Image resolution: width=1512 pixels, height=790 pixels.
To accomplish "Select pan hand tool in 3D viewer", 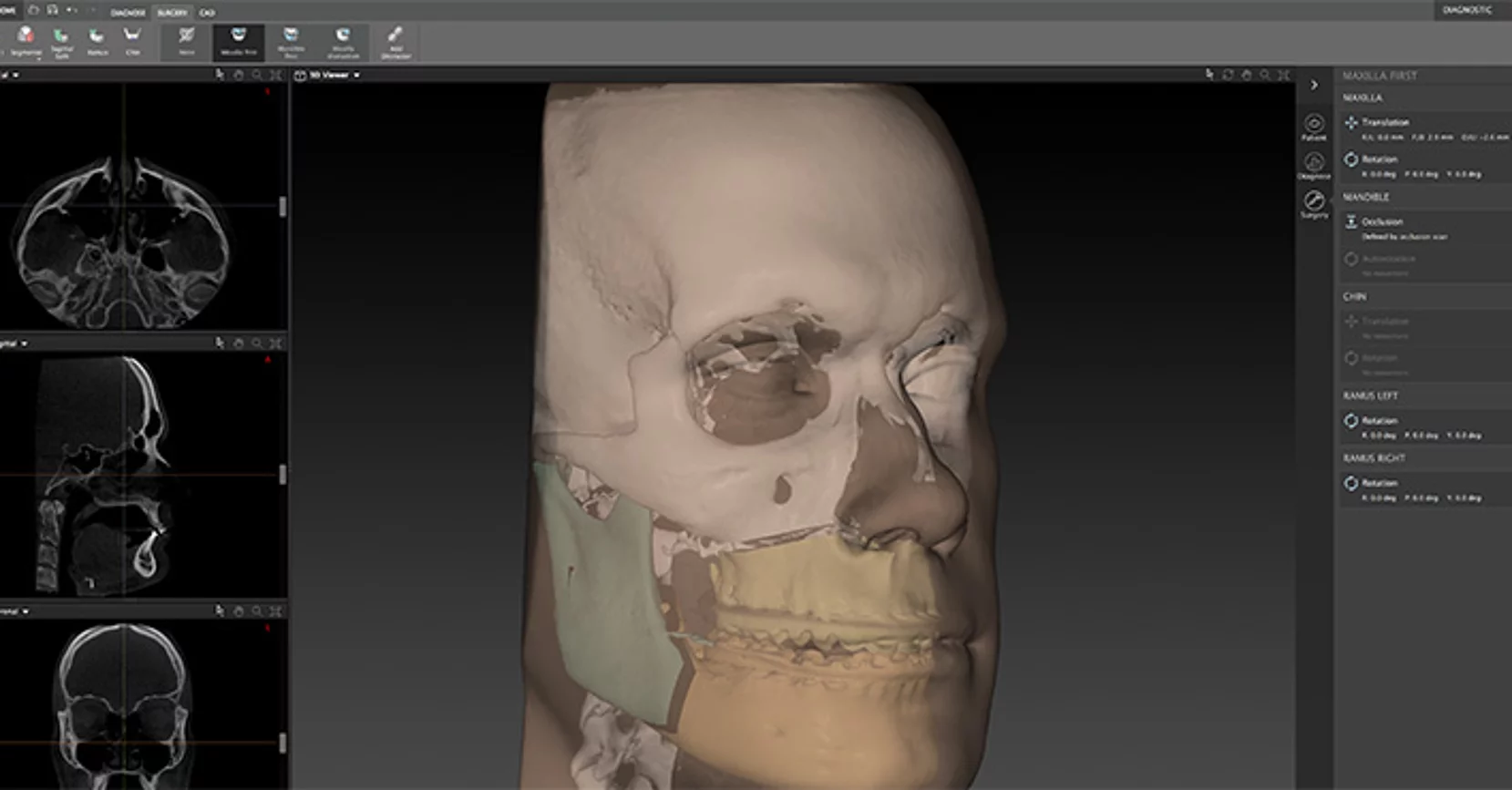I will (x=1247, y=75).
